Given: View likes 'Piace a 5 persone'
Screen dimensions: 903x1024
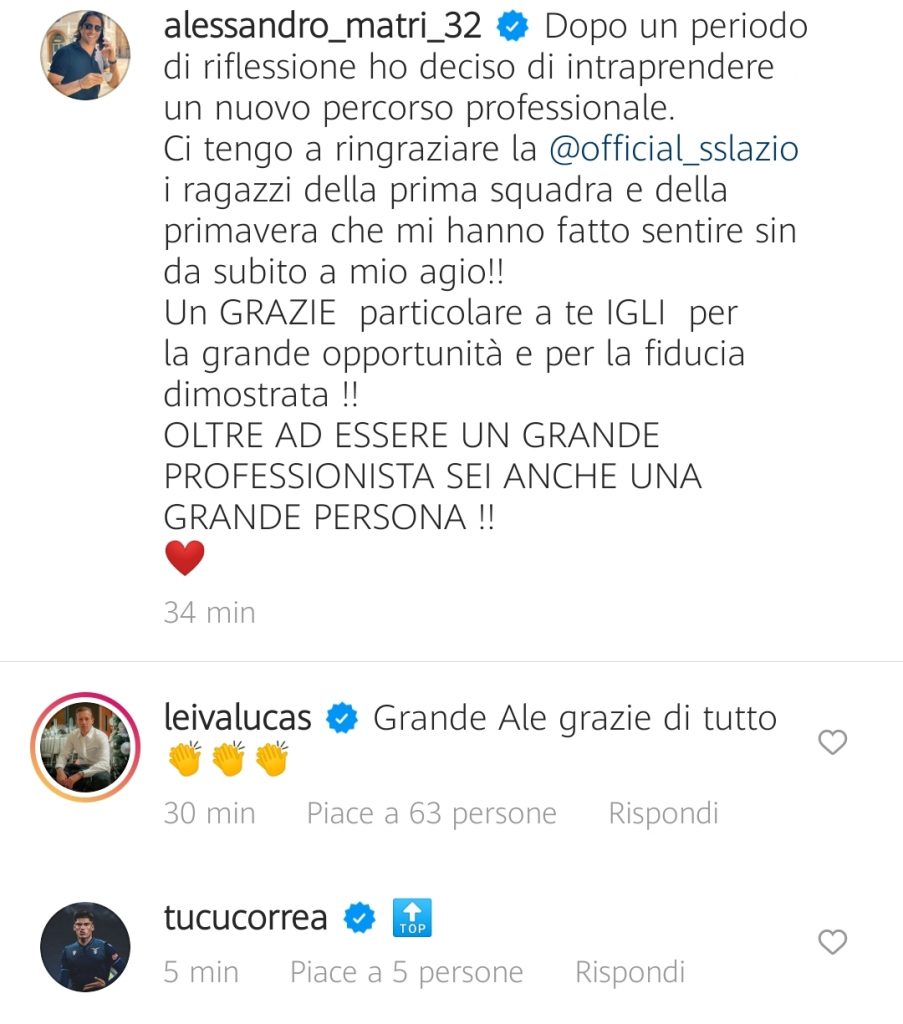Looking at the screenshot, I should (x=407, y=972).
